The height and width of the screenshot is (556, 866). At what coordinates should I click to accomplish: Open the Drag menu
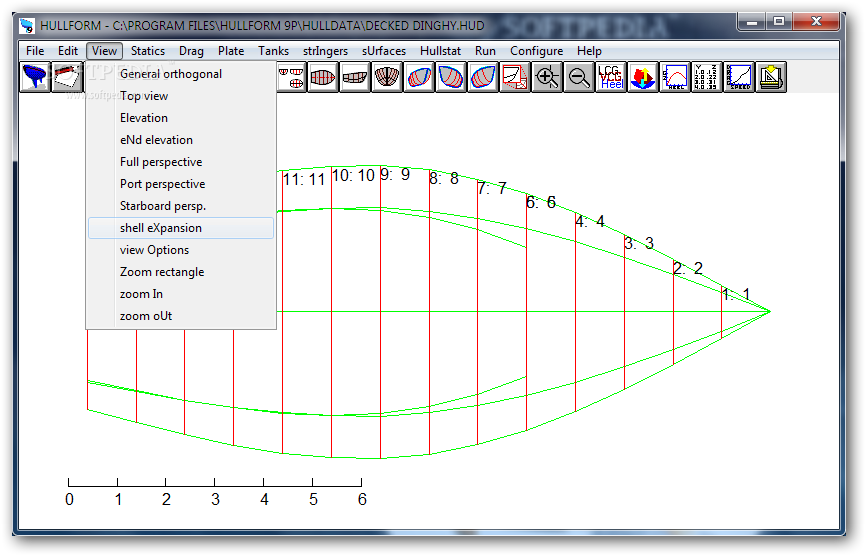191,51
